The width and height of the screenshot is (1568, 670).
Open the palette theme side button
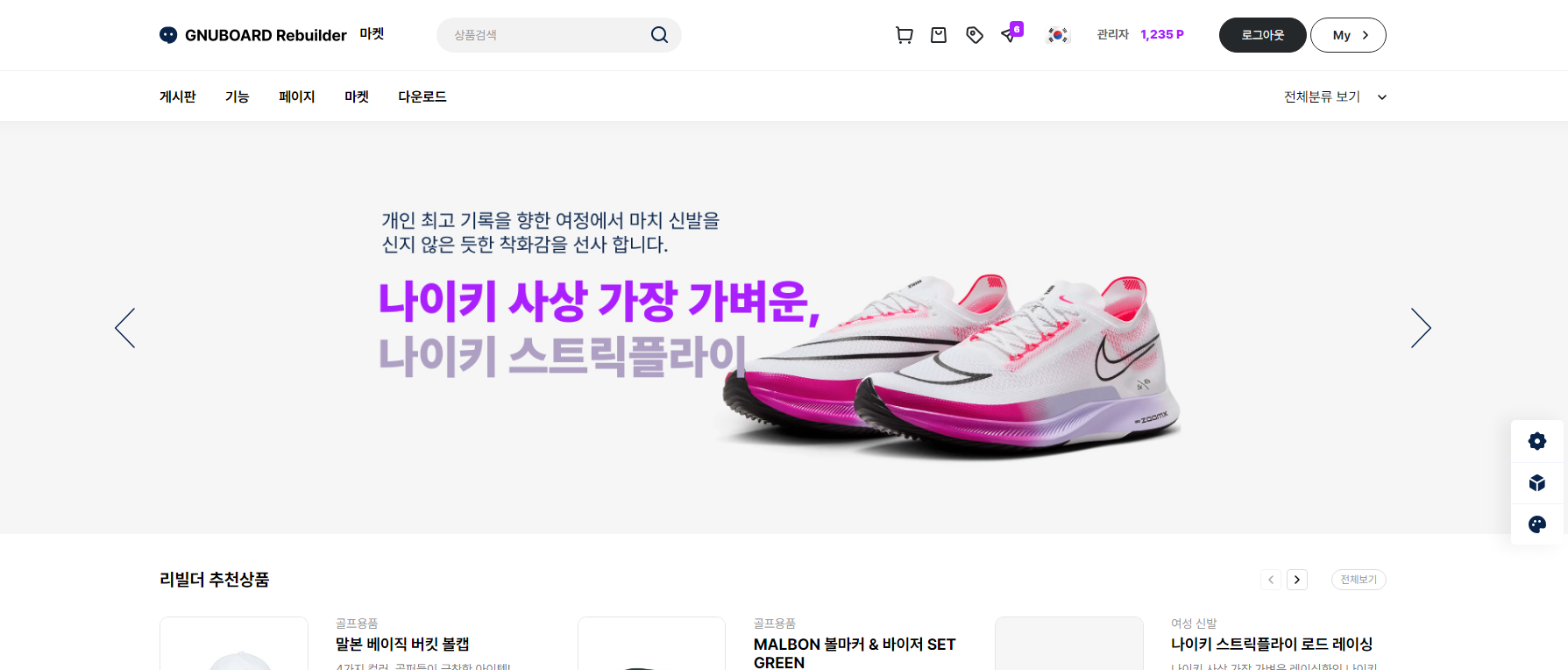1537,524
